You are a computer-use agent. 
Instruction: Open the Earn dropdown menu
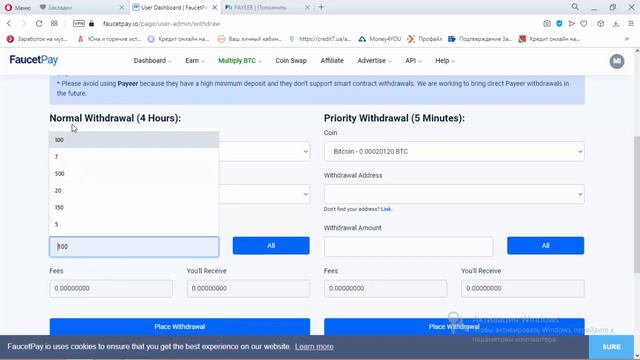point(195,60)
